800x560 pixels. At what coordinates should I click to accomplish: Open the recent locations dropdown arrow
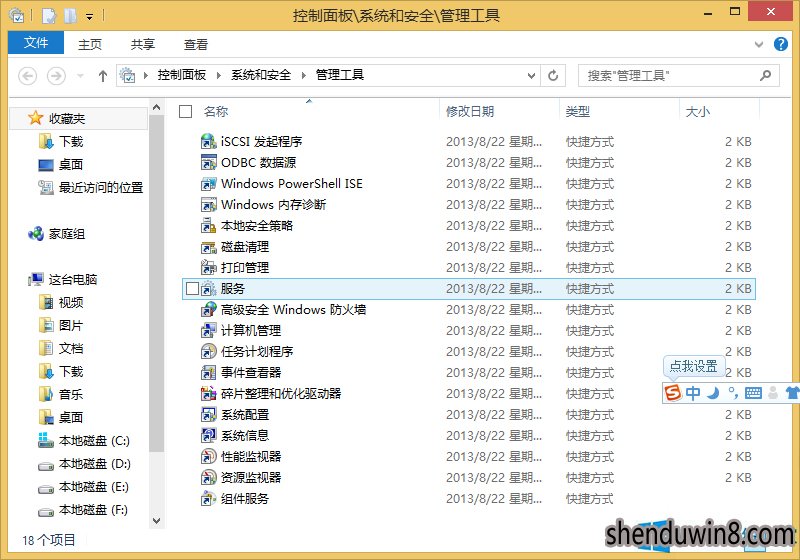pos(80,76)
